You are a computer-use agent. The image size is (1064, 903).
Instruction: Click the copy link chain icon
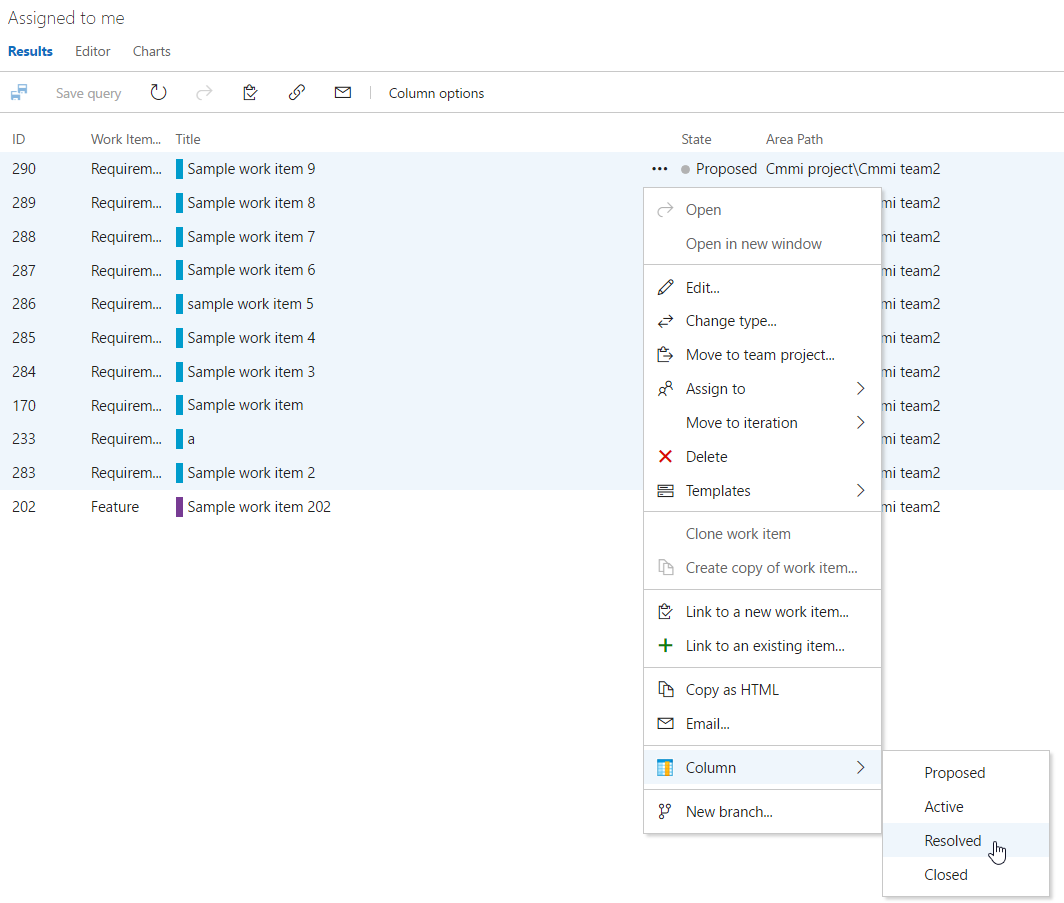[297, 92]
